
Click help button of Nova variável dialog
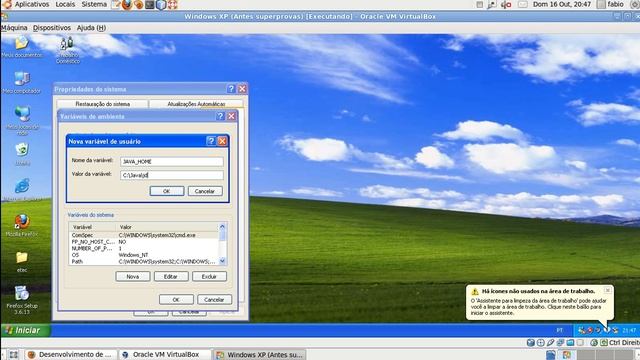pyautogui.click(x=211, y=141)
